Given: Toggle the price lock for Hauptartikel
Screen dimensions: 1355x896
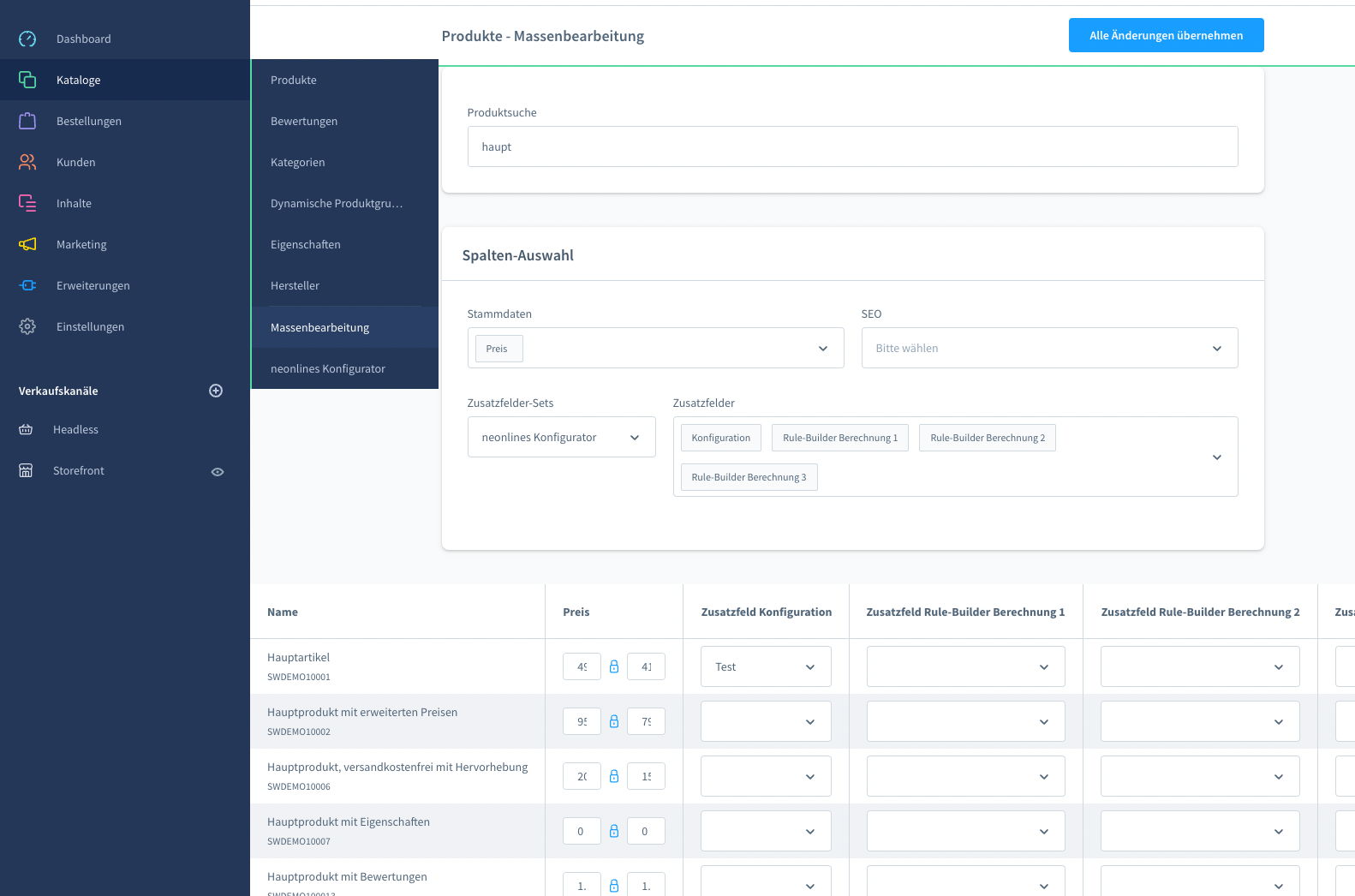Looking at the screenshot, I should coord(614,666).
